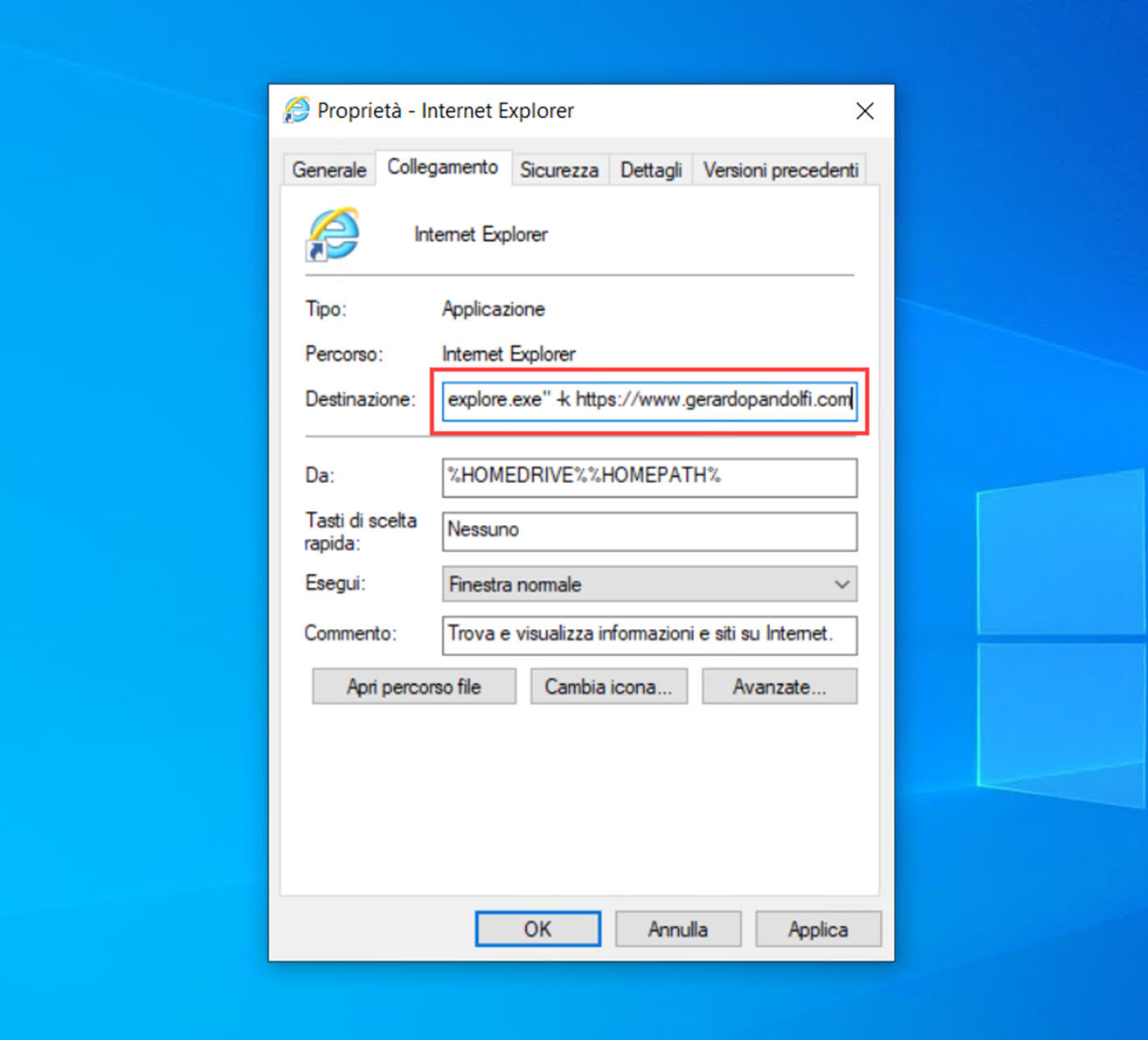Screen dimensions: 1148x1040
Task: Go to the Dettagli tab
Action: point(651,170)
